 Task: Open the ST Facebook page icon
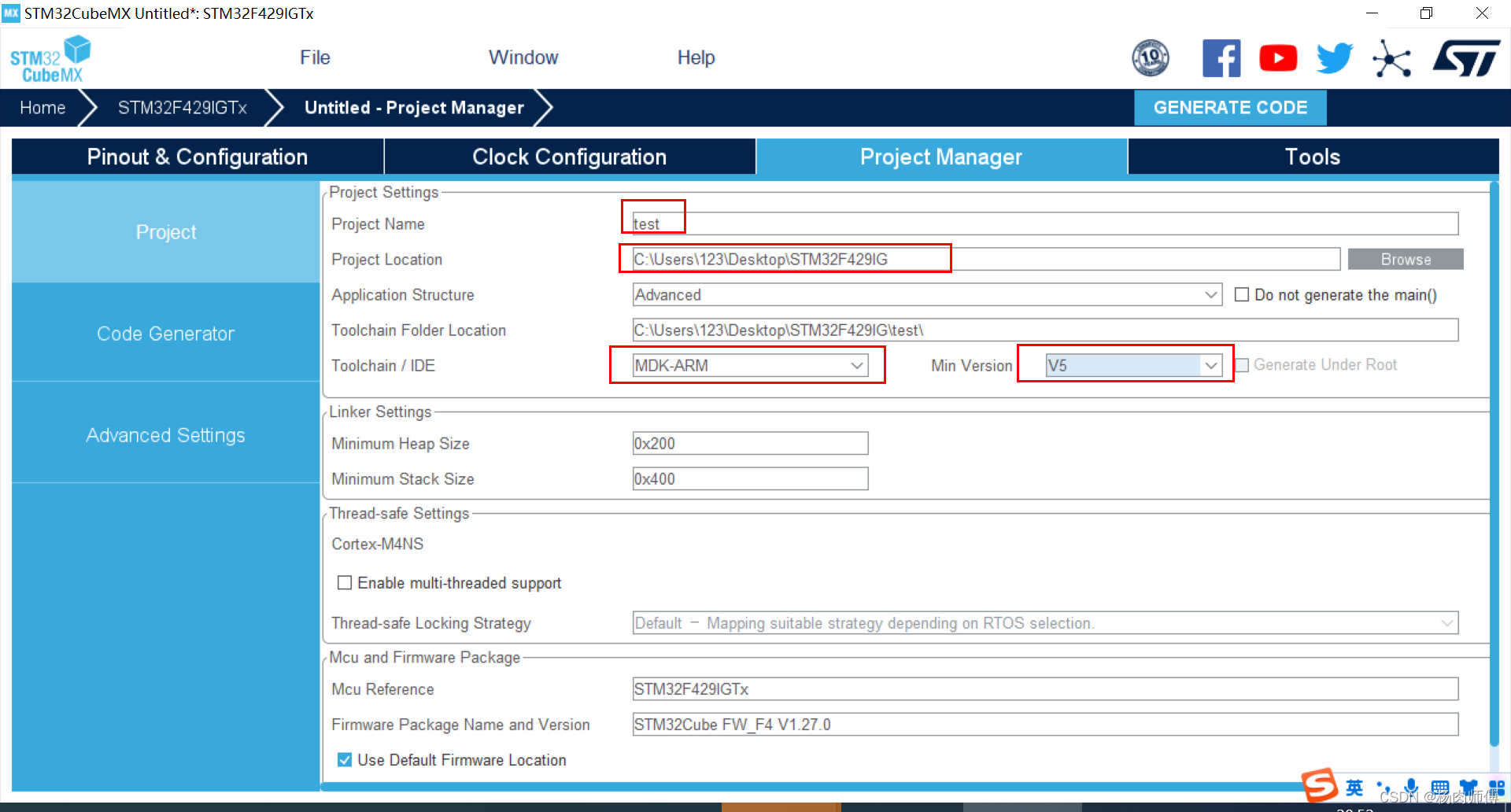[x=1221, y=58]
